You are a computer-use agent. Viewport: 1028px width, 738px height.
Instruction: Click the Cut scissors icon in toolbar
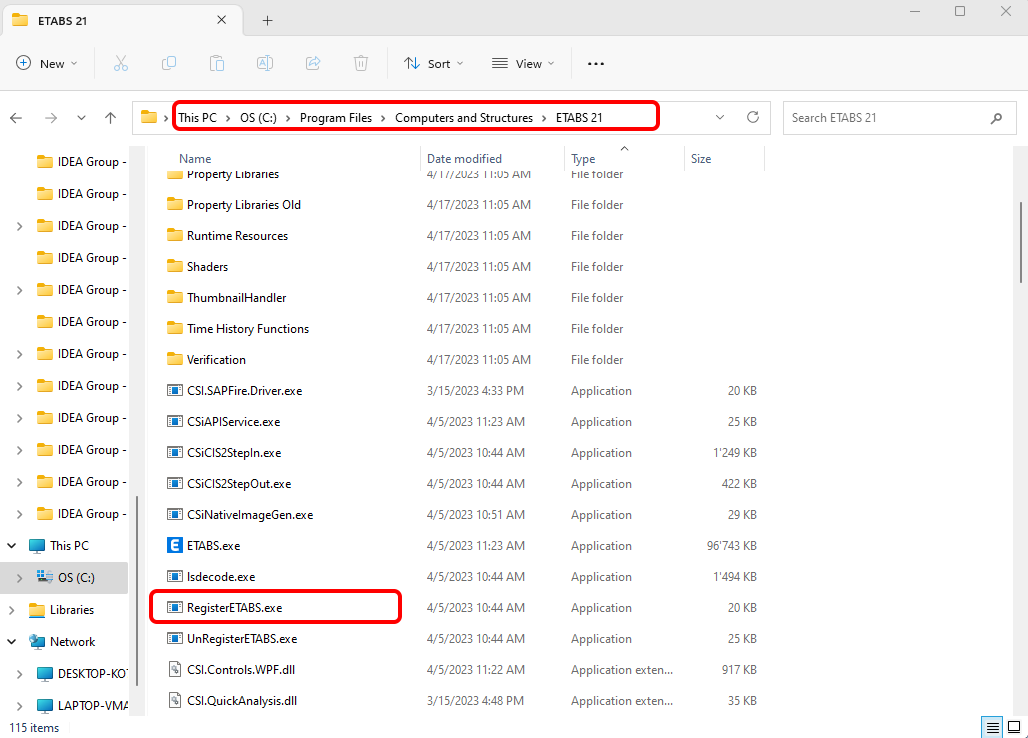(121, 63)
